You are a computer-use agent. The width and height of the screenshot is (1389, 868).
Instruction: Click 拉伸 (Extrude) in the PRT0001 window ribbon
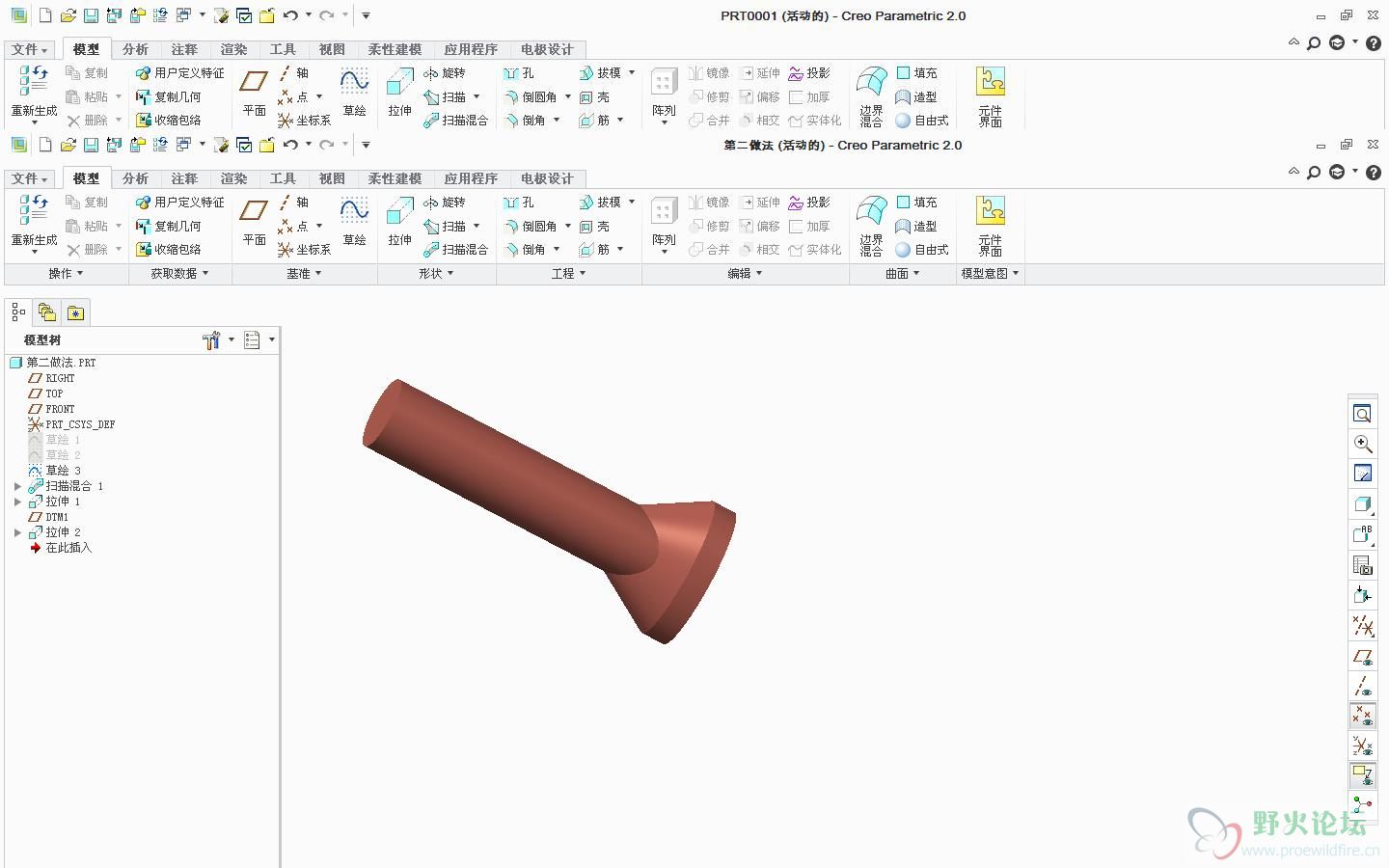click(x=399, y=92)
